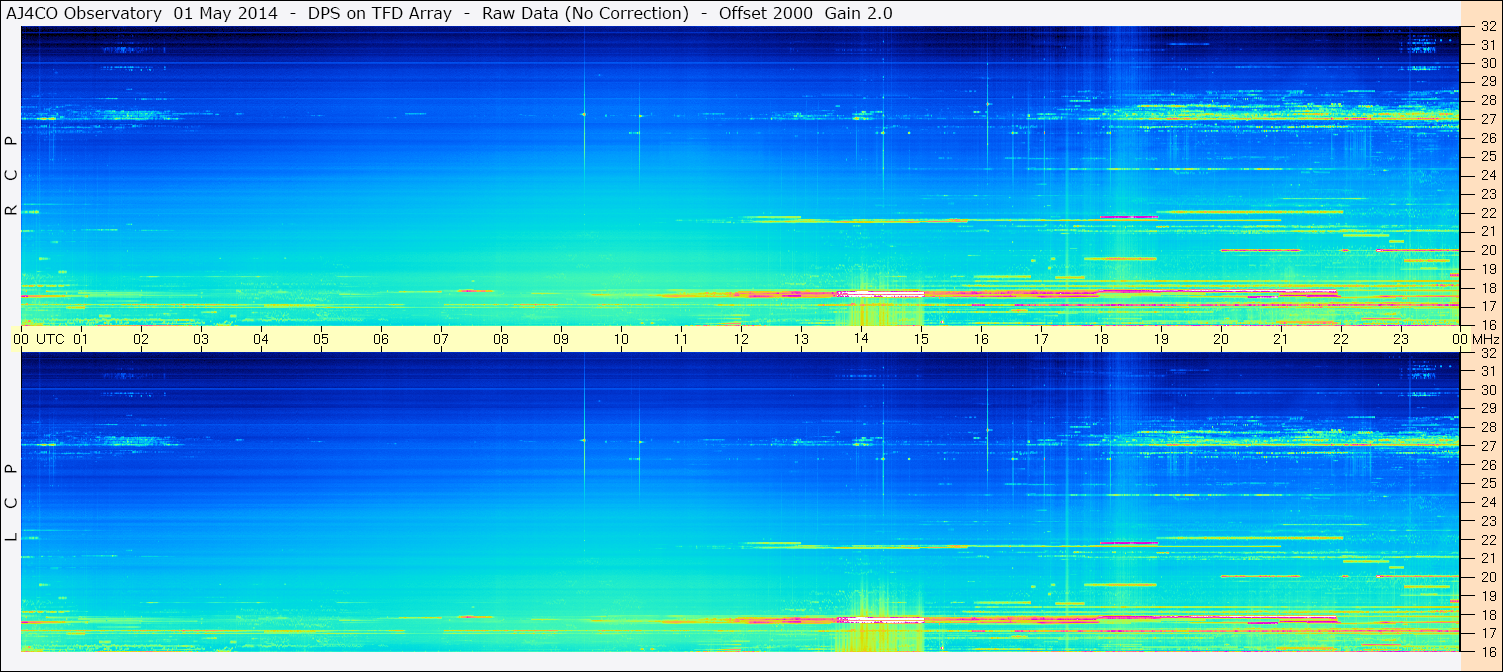The height and width of the screenshot is (672, 1503).
Task: Click the 28 MHz label of the RCP panel
Action: tap(1488, 100)
